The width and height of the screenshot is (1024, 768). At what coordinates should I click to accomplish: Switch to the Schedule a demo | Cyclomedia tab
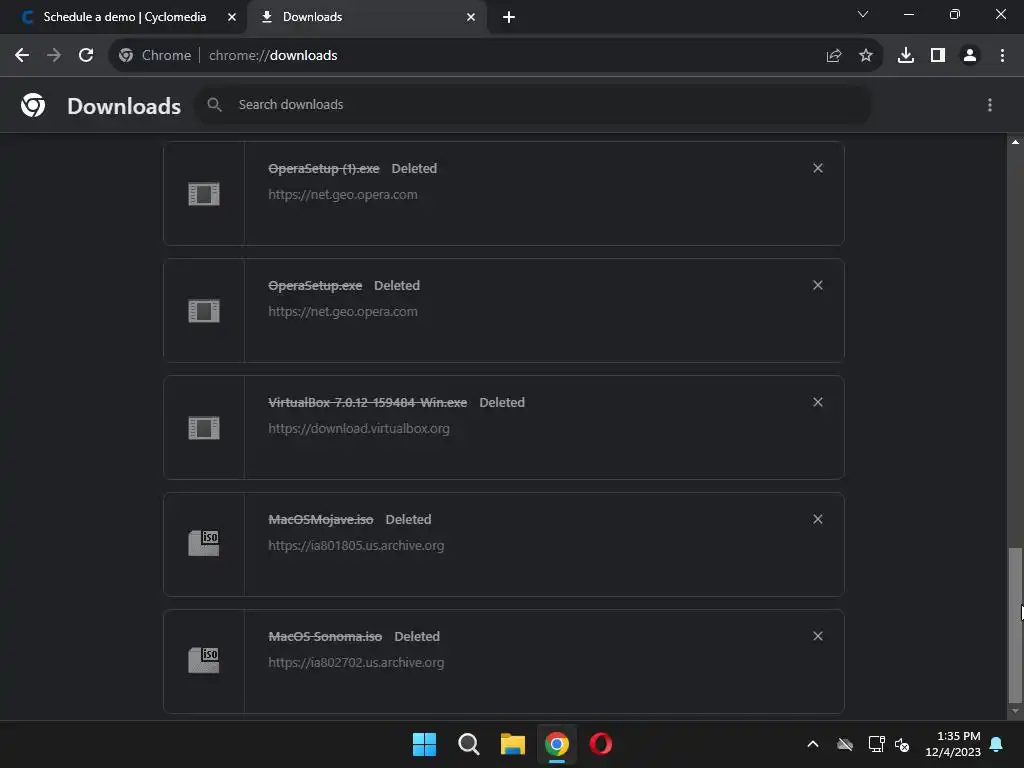[x=124, y=17]
